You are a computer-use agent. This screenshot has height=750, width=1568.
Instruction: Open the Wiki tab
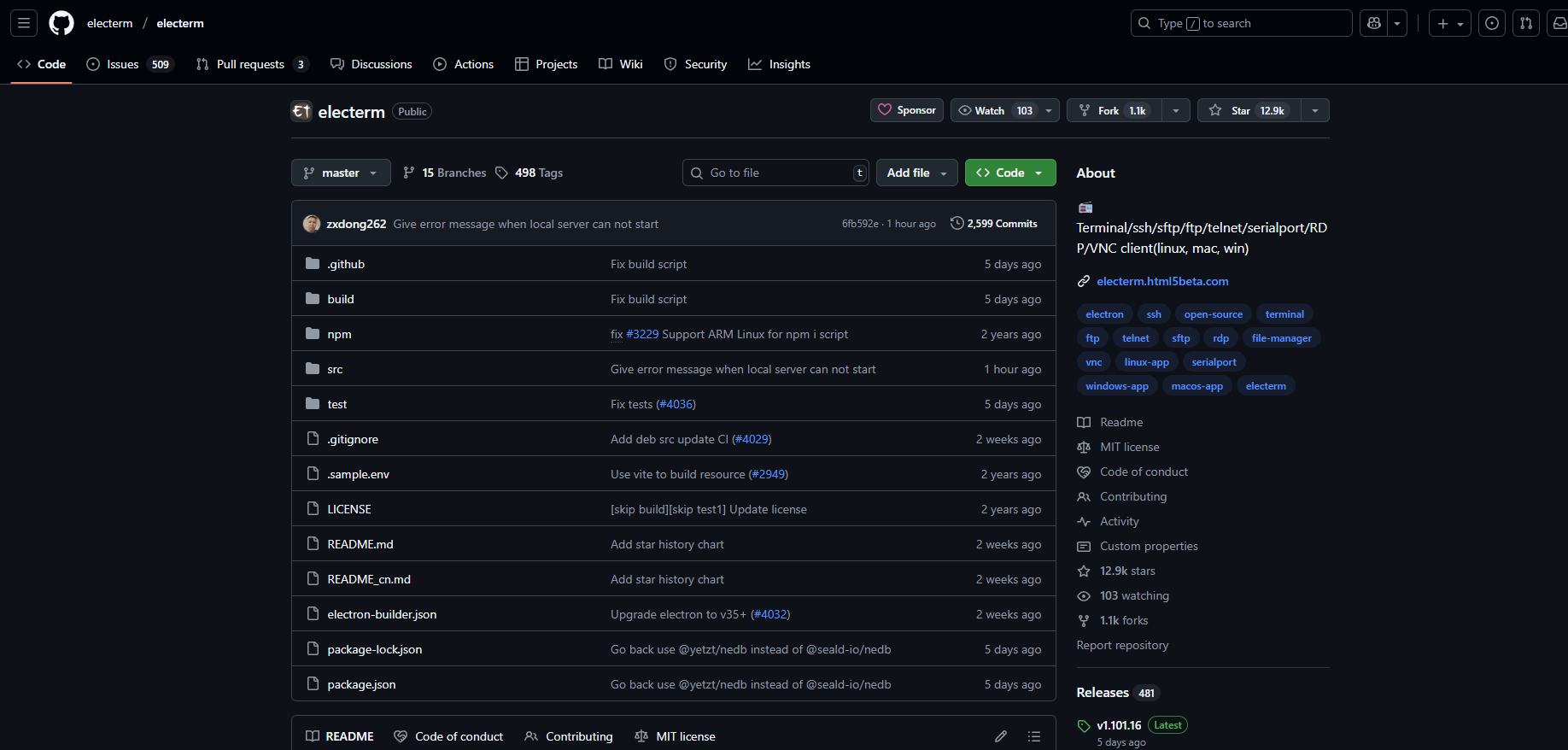pos(621,64)
